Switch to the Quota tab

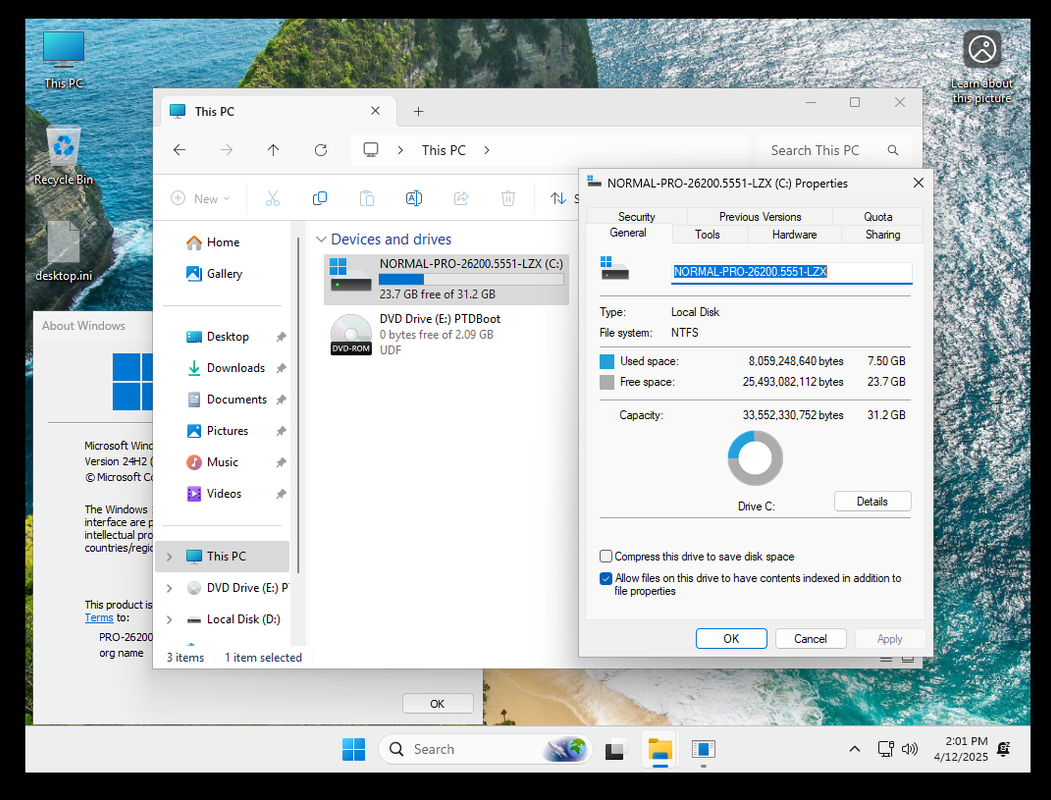pos(877,216)
